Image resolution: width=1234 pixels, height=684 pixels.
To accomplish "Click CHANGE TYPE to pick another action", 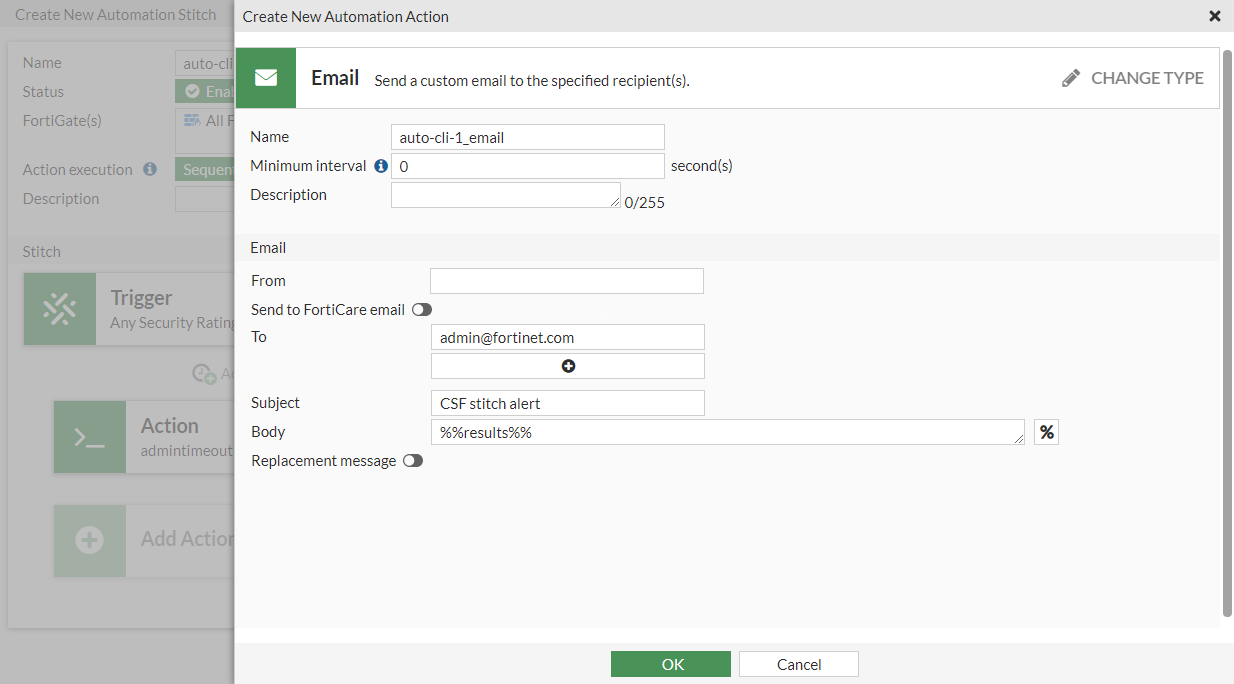I will click(x=1146, y=77).
